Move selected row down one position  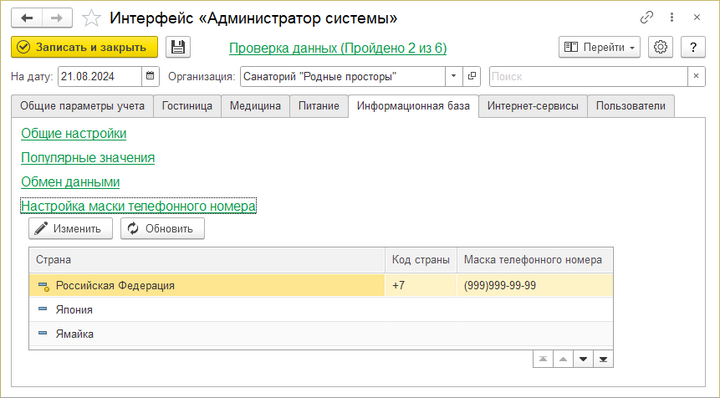(x=583, y=359)
